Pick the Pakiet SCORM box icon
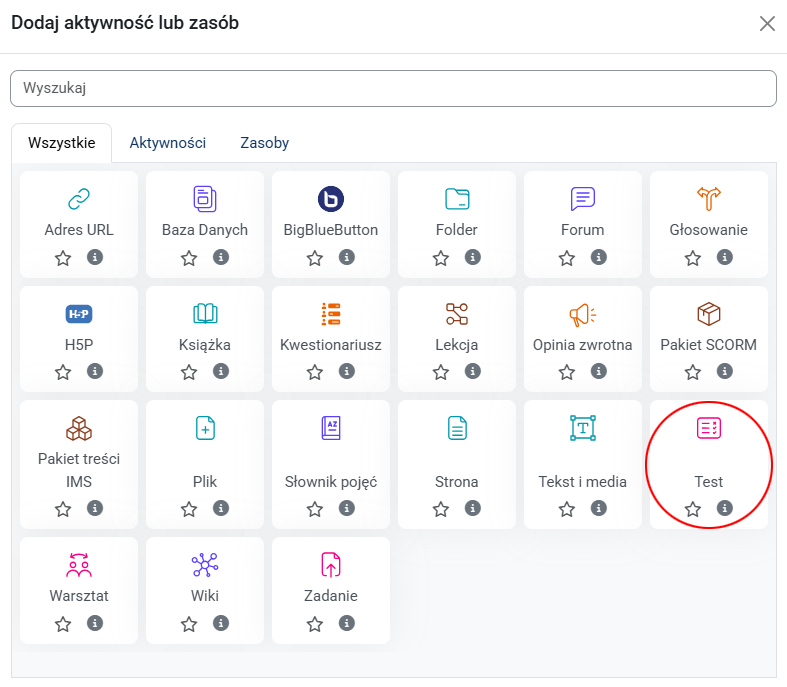787x687 pixels. (709, 314)
